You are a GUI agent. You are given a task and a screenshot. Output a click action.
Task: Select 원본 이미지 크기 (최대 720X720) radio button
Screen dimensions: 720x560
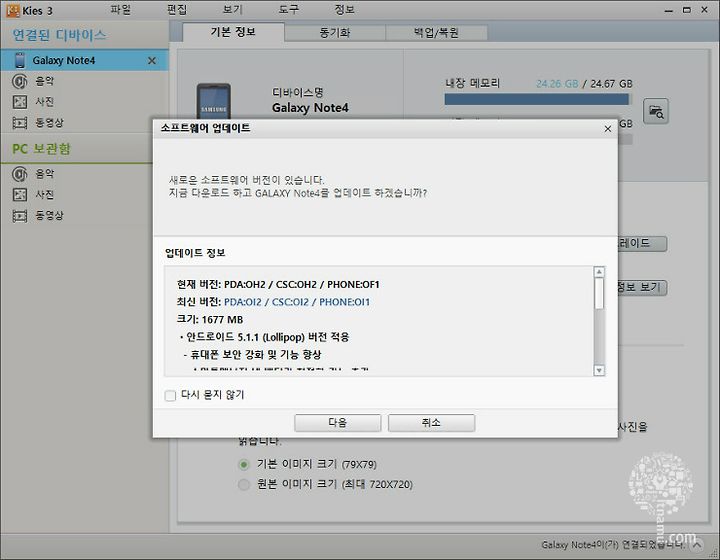[x=244, y=484]
